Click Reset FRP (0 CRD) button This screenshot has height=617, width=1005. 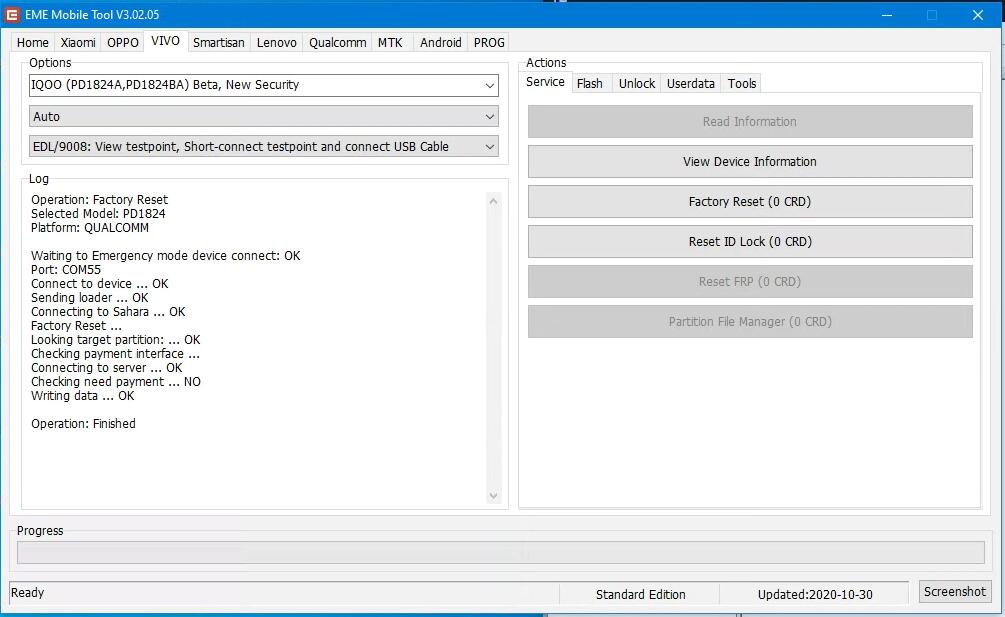[750, 282]
